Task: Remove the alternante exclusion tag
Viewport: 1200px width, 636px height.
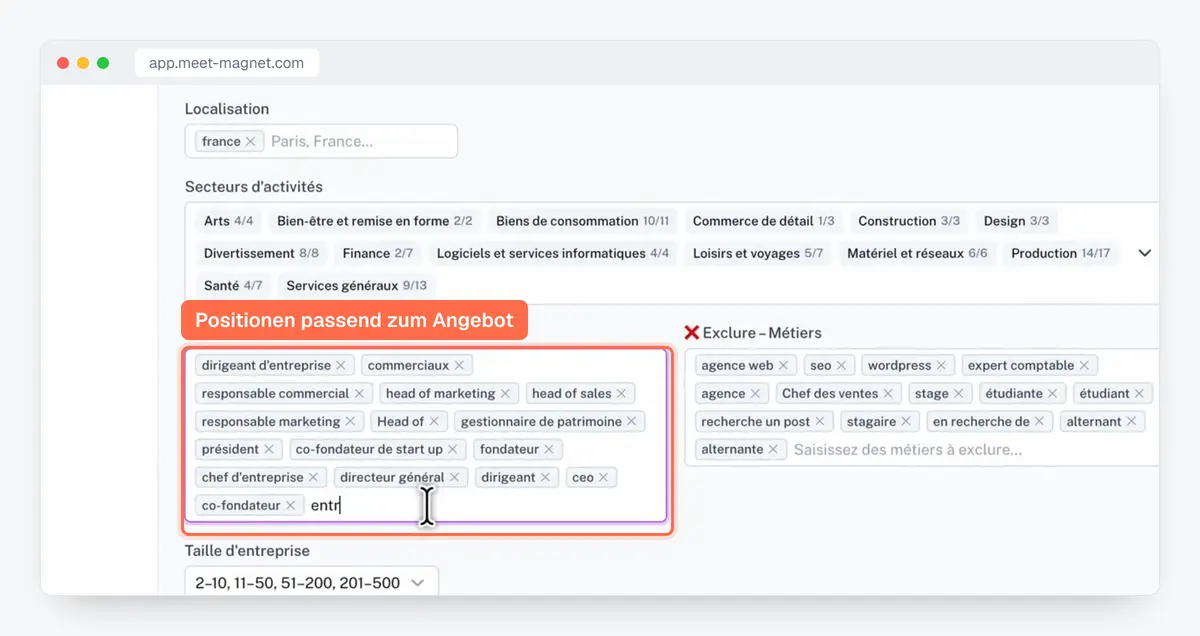Action: pyautogui.click(x=773, y=450)
